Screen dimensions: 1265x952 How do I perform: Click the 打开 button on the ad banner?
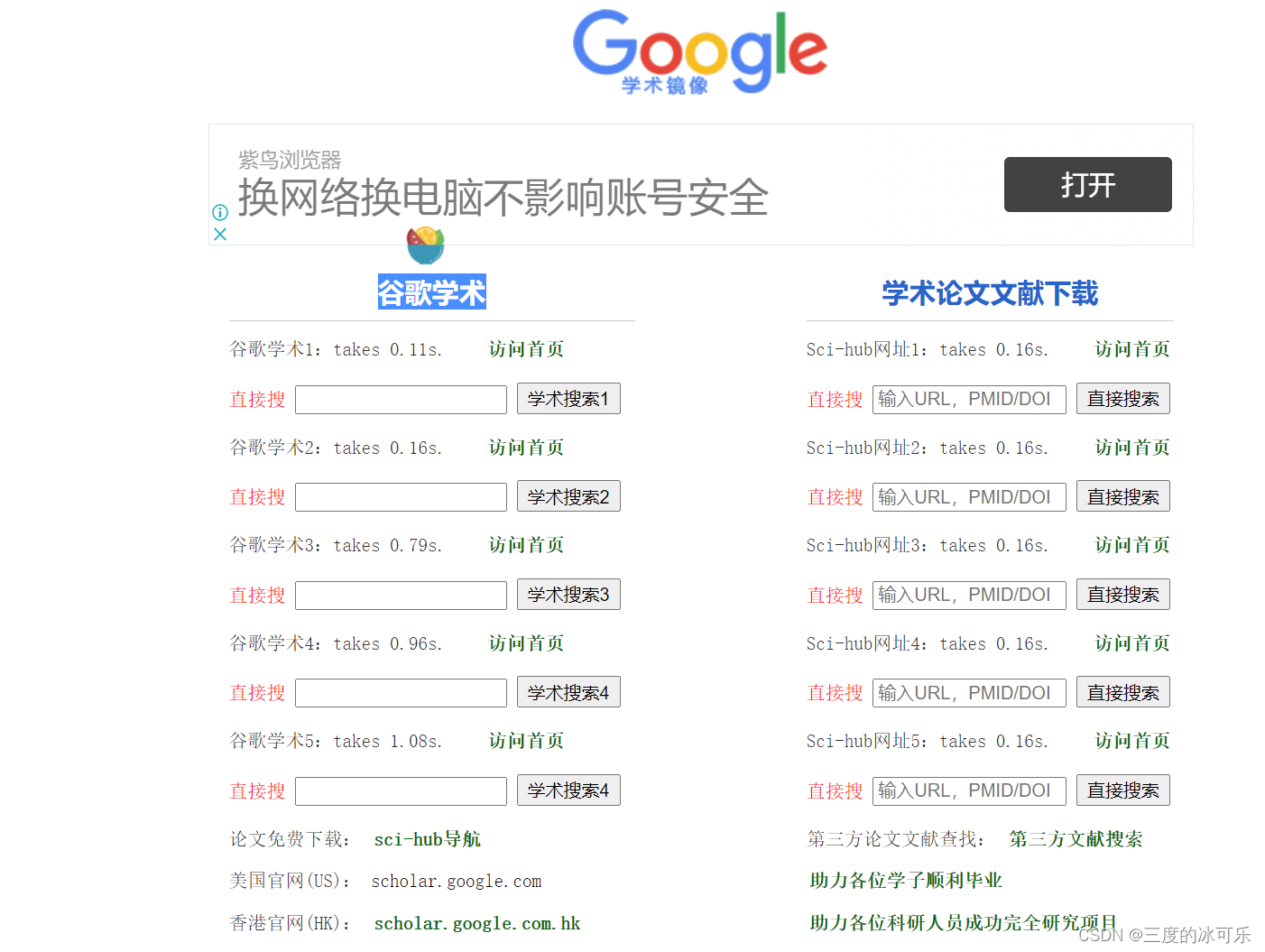click(1086, 184)
